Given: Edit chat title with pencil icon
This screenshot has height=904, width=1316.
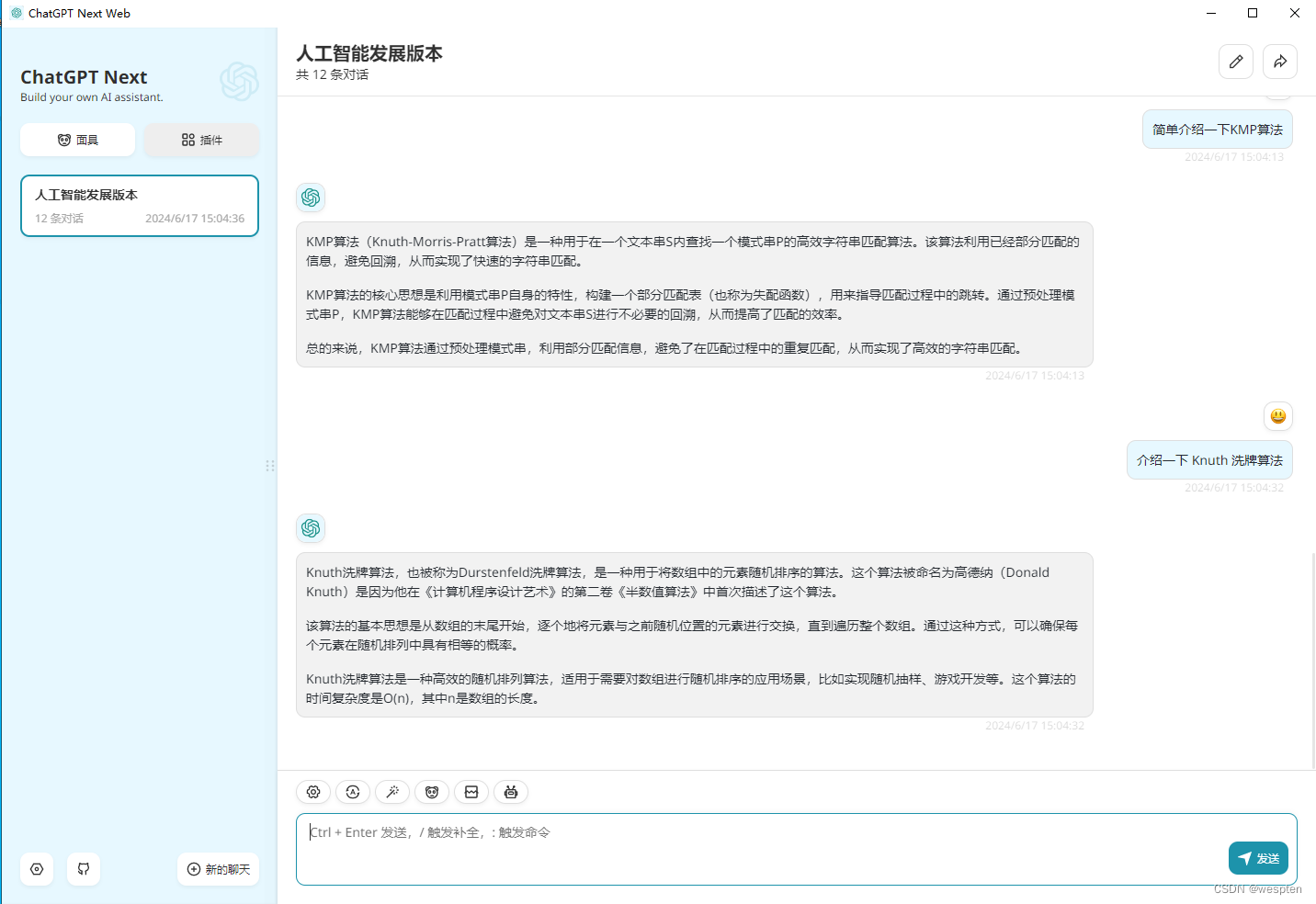Looking at the screenshot, I should pos(1236,62).
